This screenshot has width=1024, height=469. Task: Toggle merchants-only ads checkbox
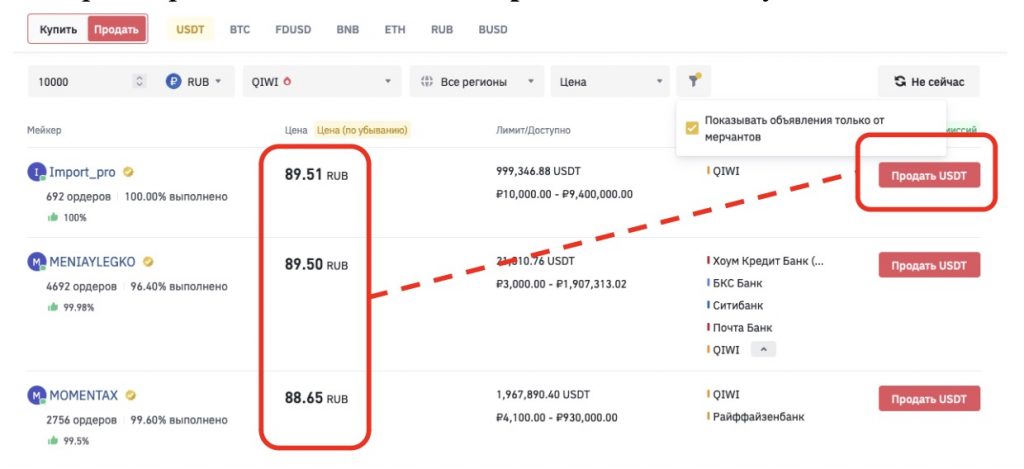(x=692, y=128)
